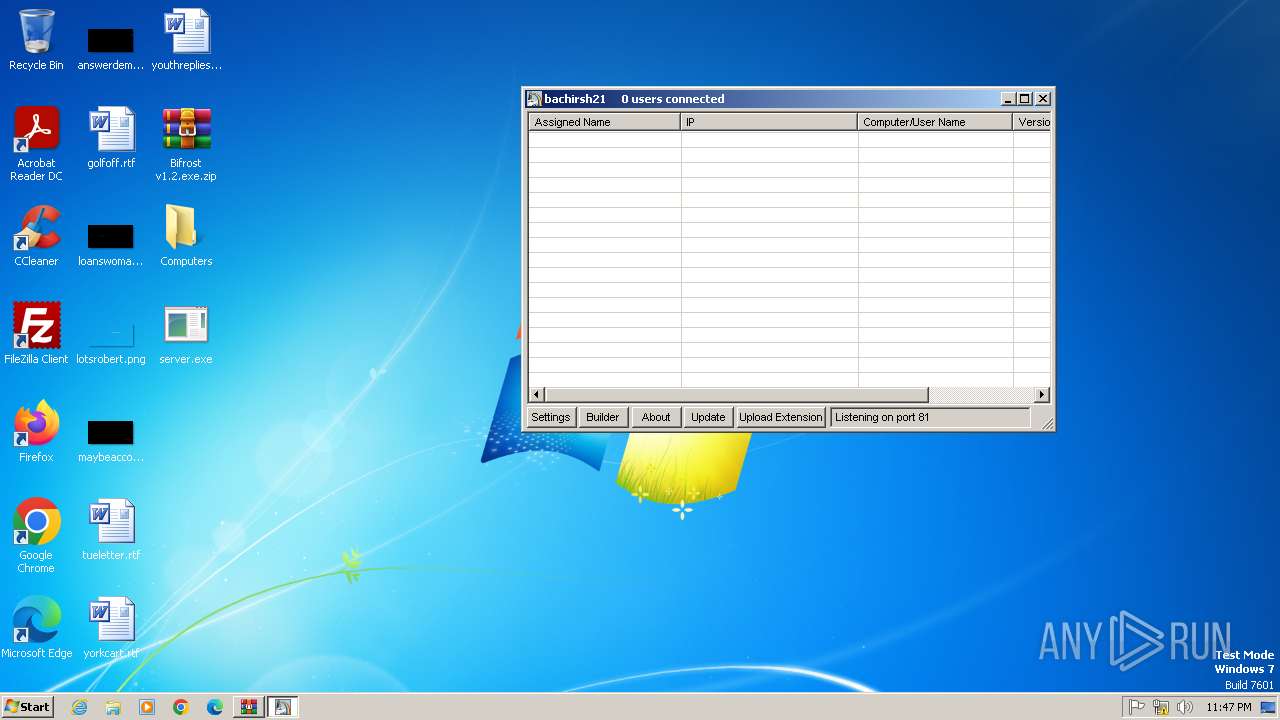Open media player taskbar icon

click(147, 707)
